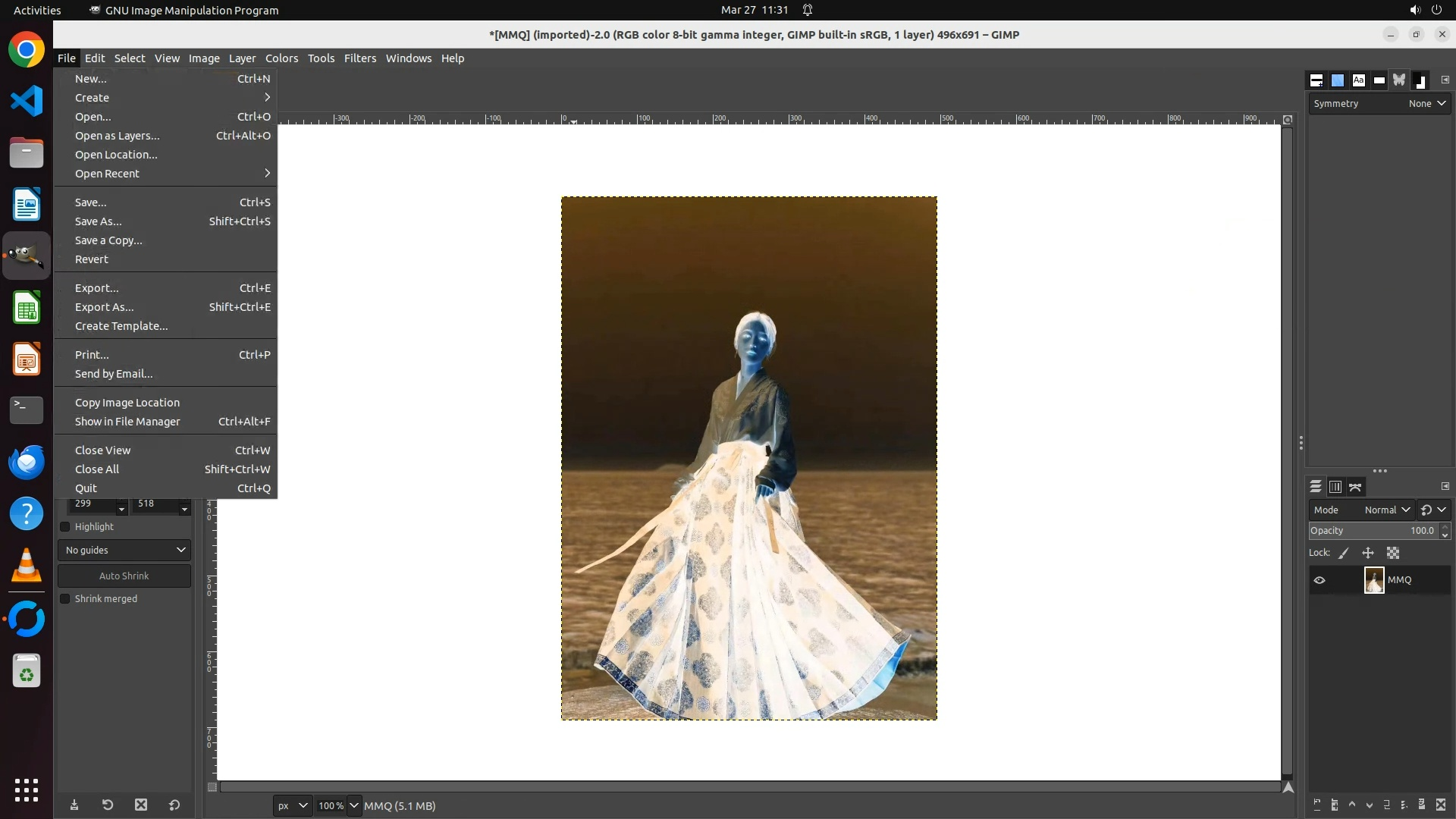Open the Paths tab icon
The image size is (1456, 819).
pyautogui.click(x=1356, y=487)
